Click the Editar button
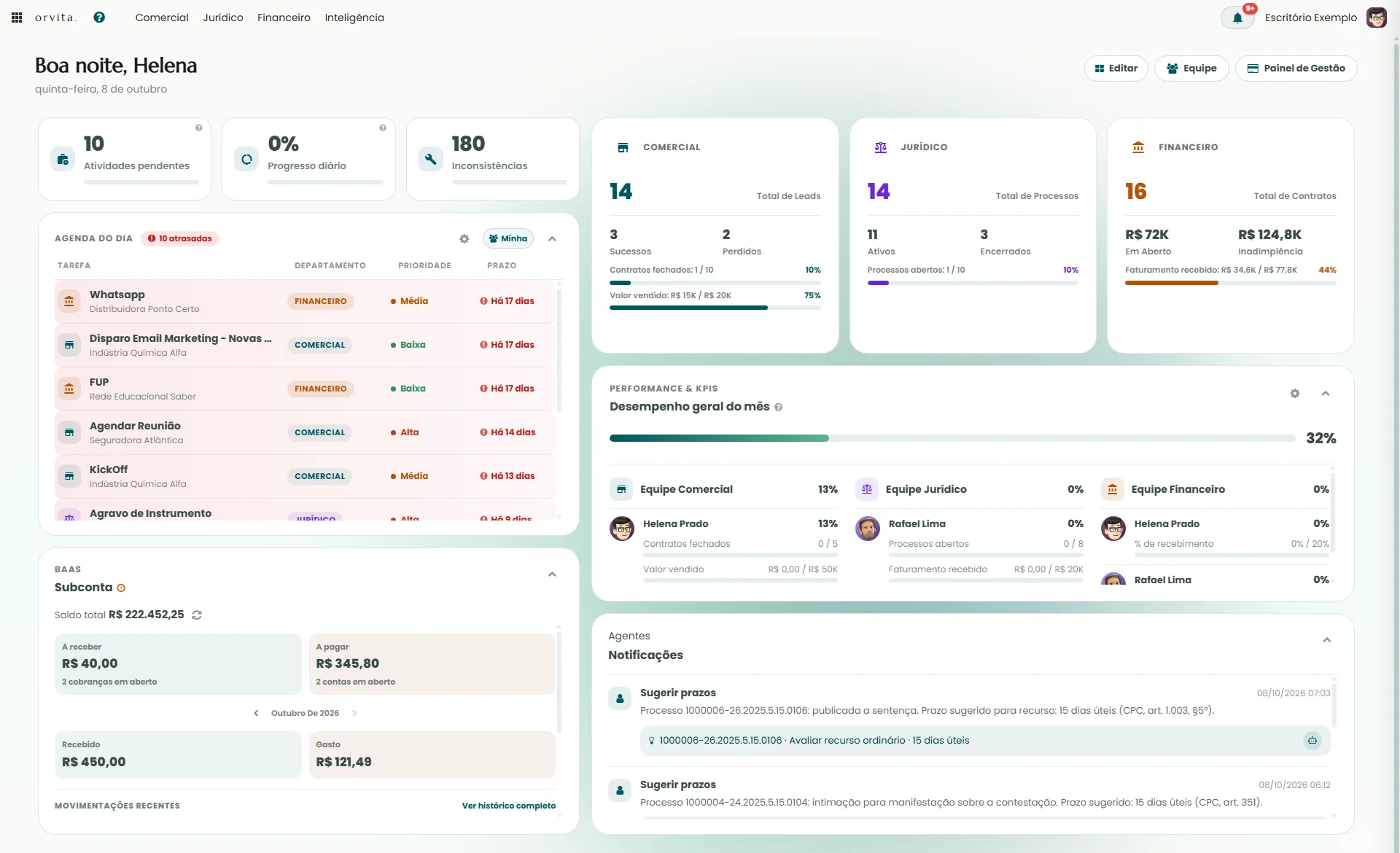This screenshot has height=853, width=1400. (1116, 69)
